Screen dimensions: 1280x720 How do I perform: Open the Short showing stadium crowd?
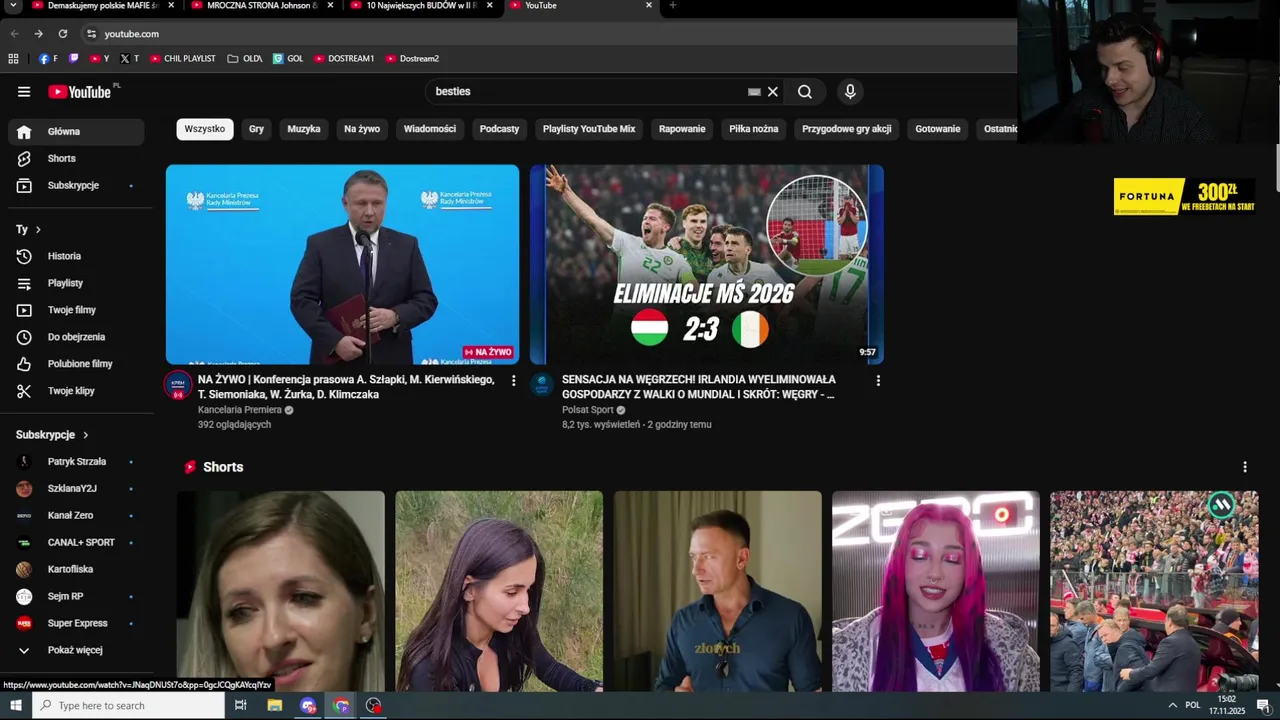tap(1154, 591)
